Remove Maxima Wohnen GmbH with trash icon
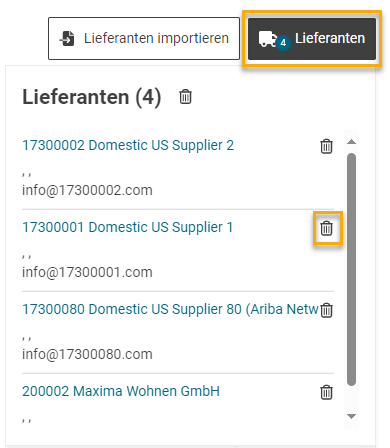This screenshot has width=390, height=448. pyautogui.click(x=326, y=392)
